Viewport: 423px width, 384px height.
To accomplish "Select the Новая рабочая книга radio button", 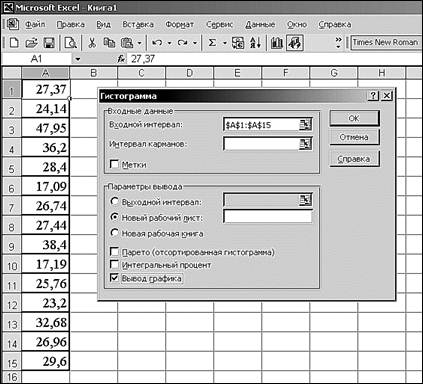I will [x=114, y=233].
